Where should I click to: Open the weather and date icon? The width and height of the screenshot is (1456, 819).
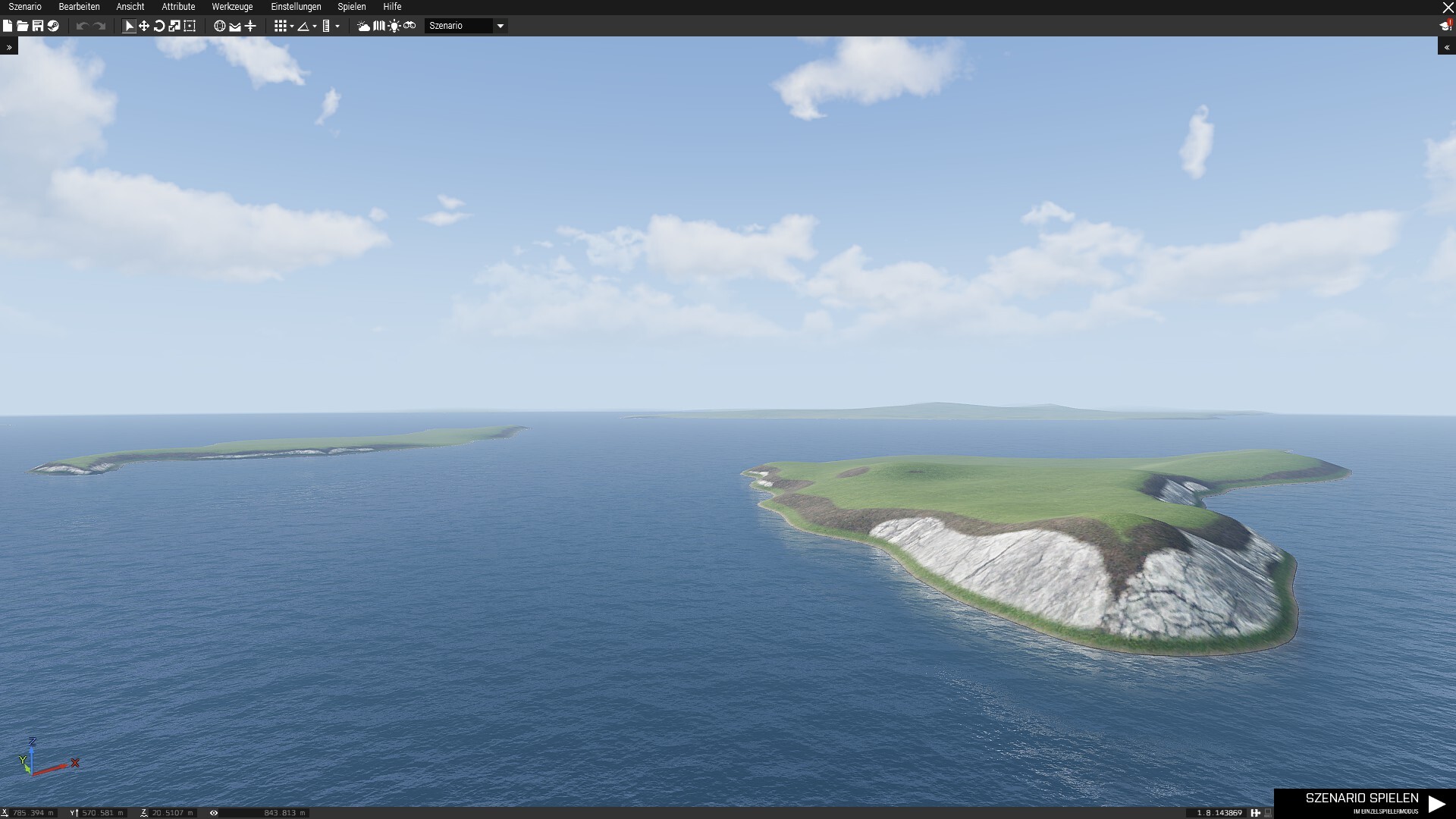[364, 26]
